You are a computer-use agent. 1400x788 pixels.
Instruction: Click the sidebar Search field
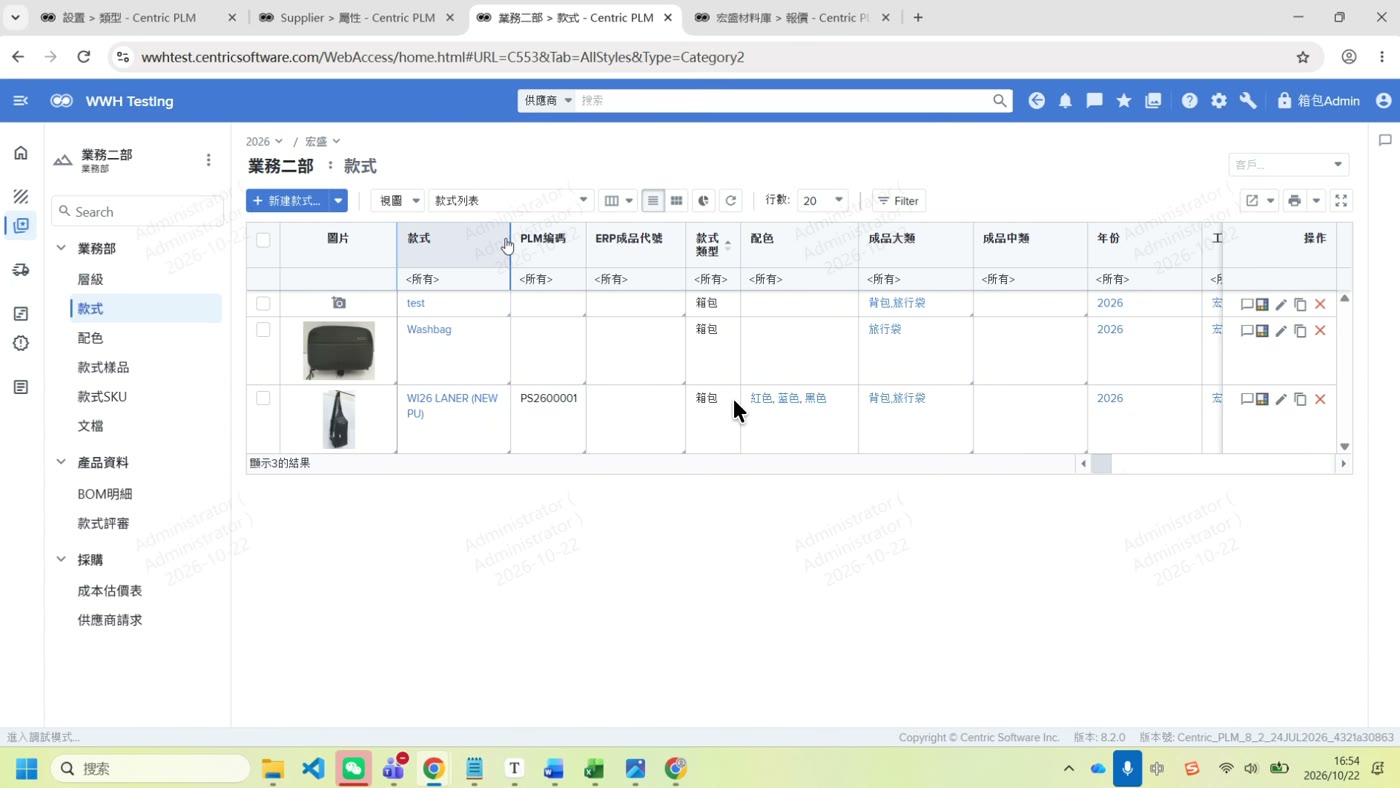136,212
